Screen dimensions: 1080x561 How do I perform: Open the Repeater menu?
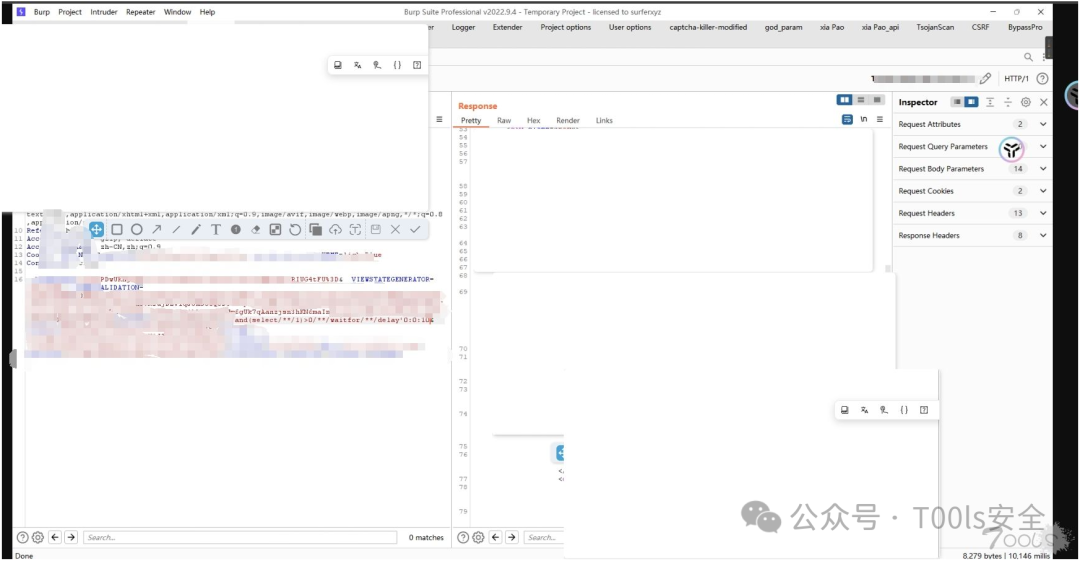tap(141, 12)
